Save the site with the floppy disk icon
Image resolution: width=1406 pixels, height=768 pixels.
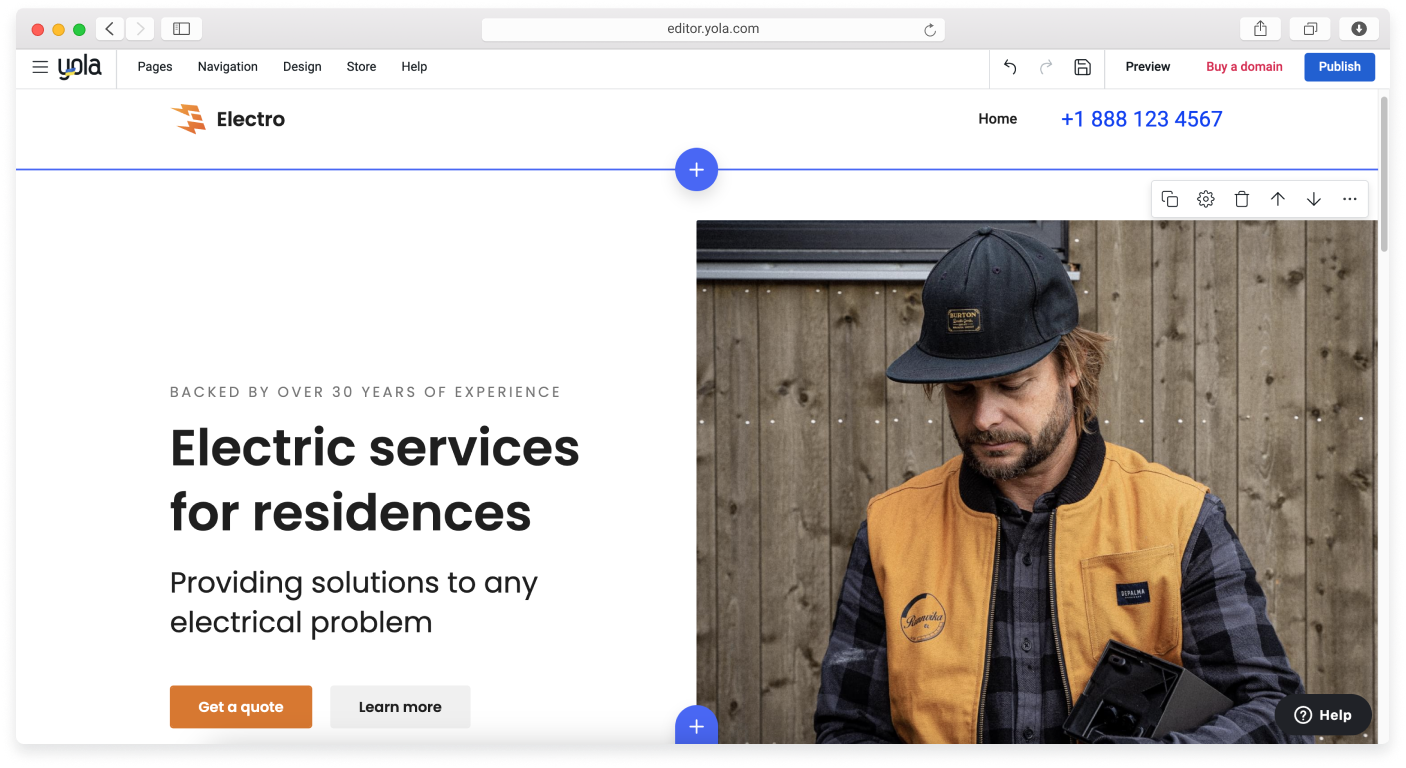[x=1082, y=67]
